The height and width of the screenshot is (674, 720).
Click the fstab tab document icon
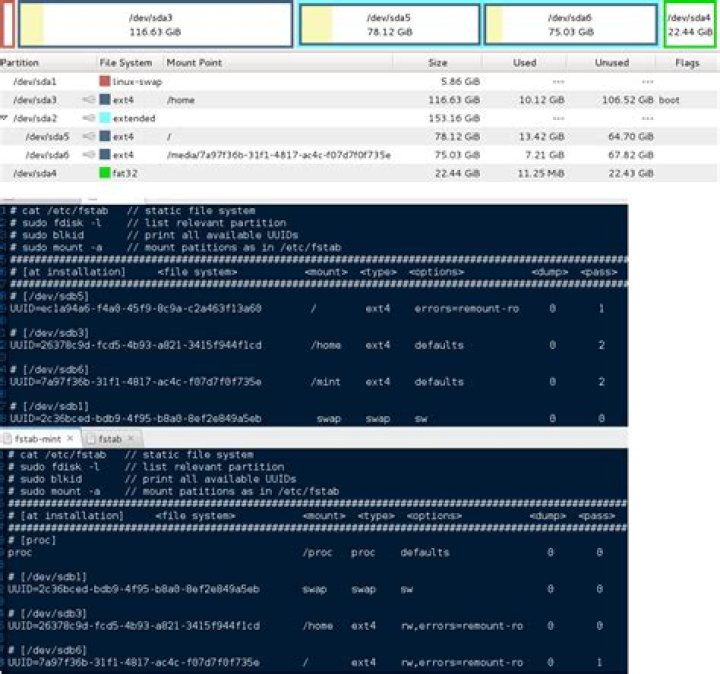pyautogui.click(x=91, y=439)
